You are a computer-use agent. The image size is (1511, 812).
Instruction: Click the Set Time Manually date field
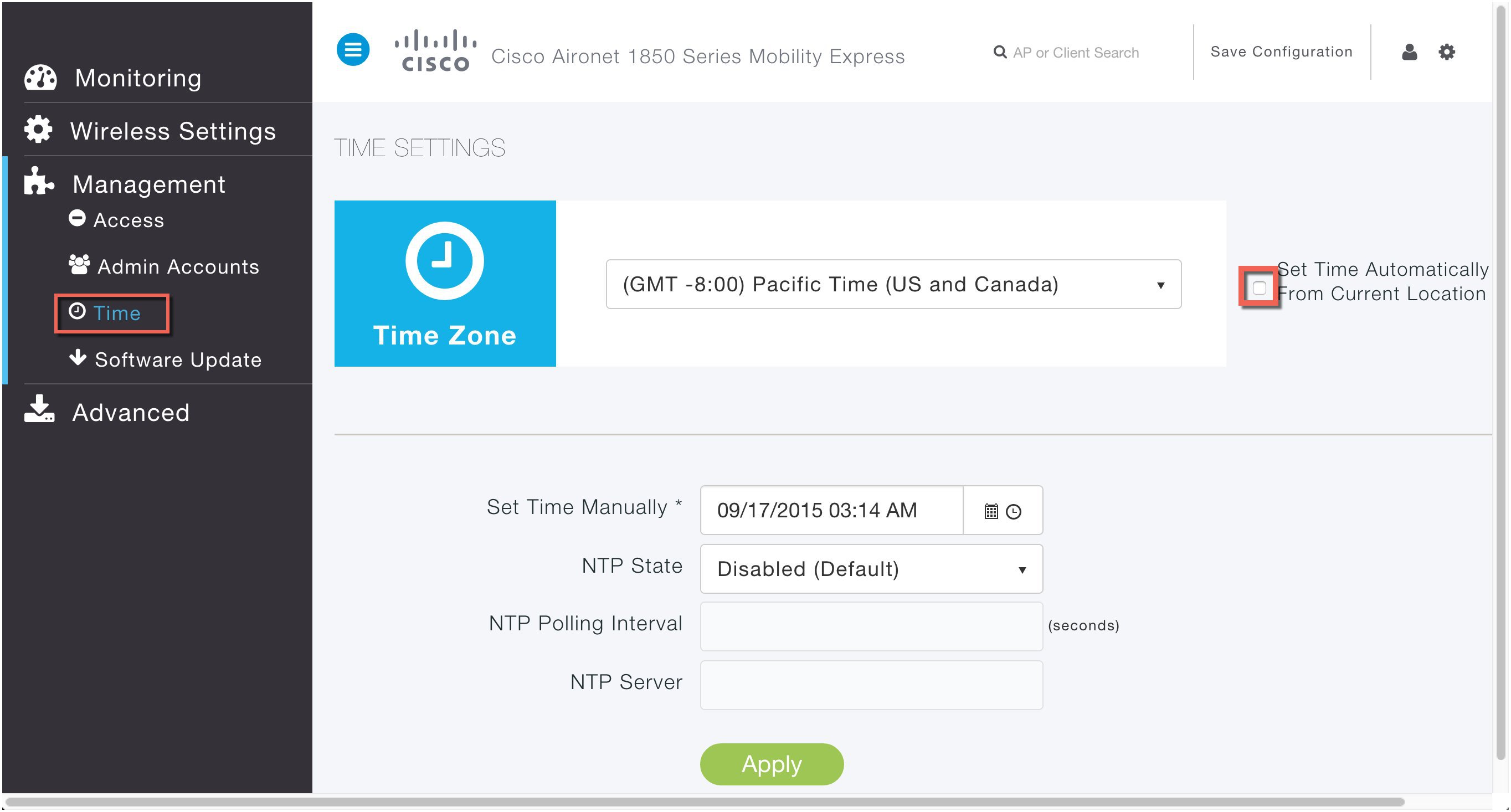pyautogui.click(x=831, y=510)
